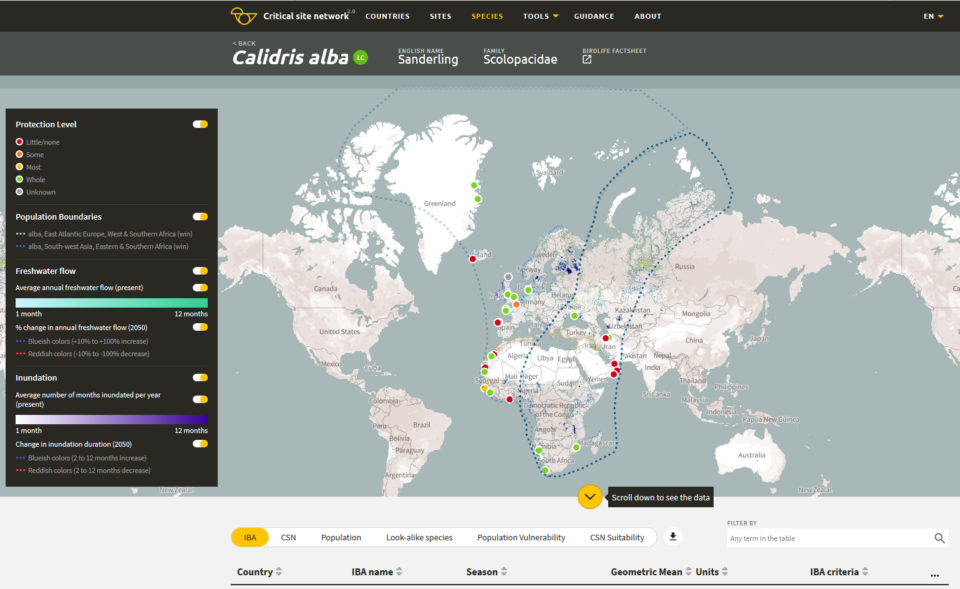This screenshot has width=960, height=589.
Task: Toggle the Protection Level layer off
Action: (200, 124)
